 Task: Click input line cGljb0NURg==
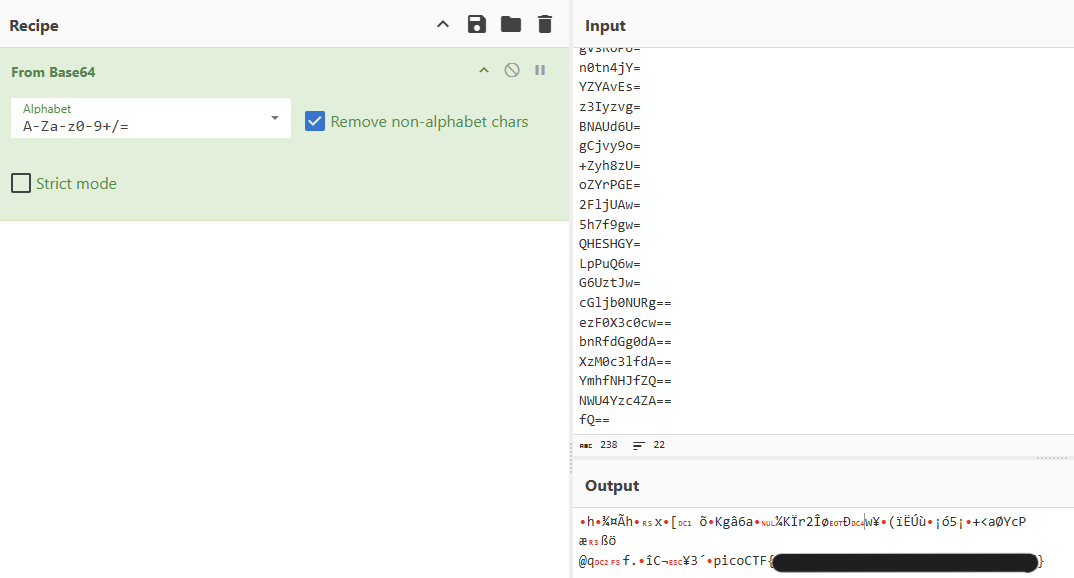[625, 303]
